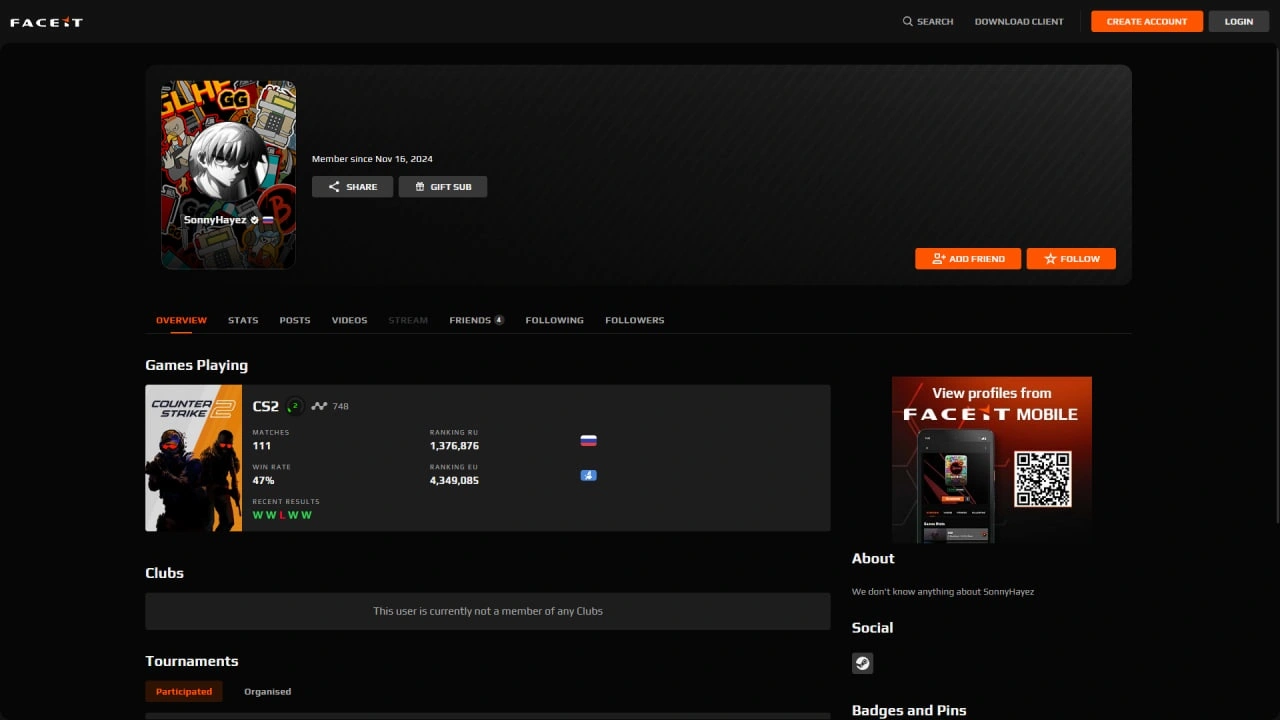
Task: Click the friends count badge showing 4
Action: coord(499,320)
